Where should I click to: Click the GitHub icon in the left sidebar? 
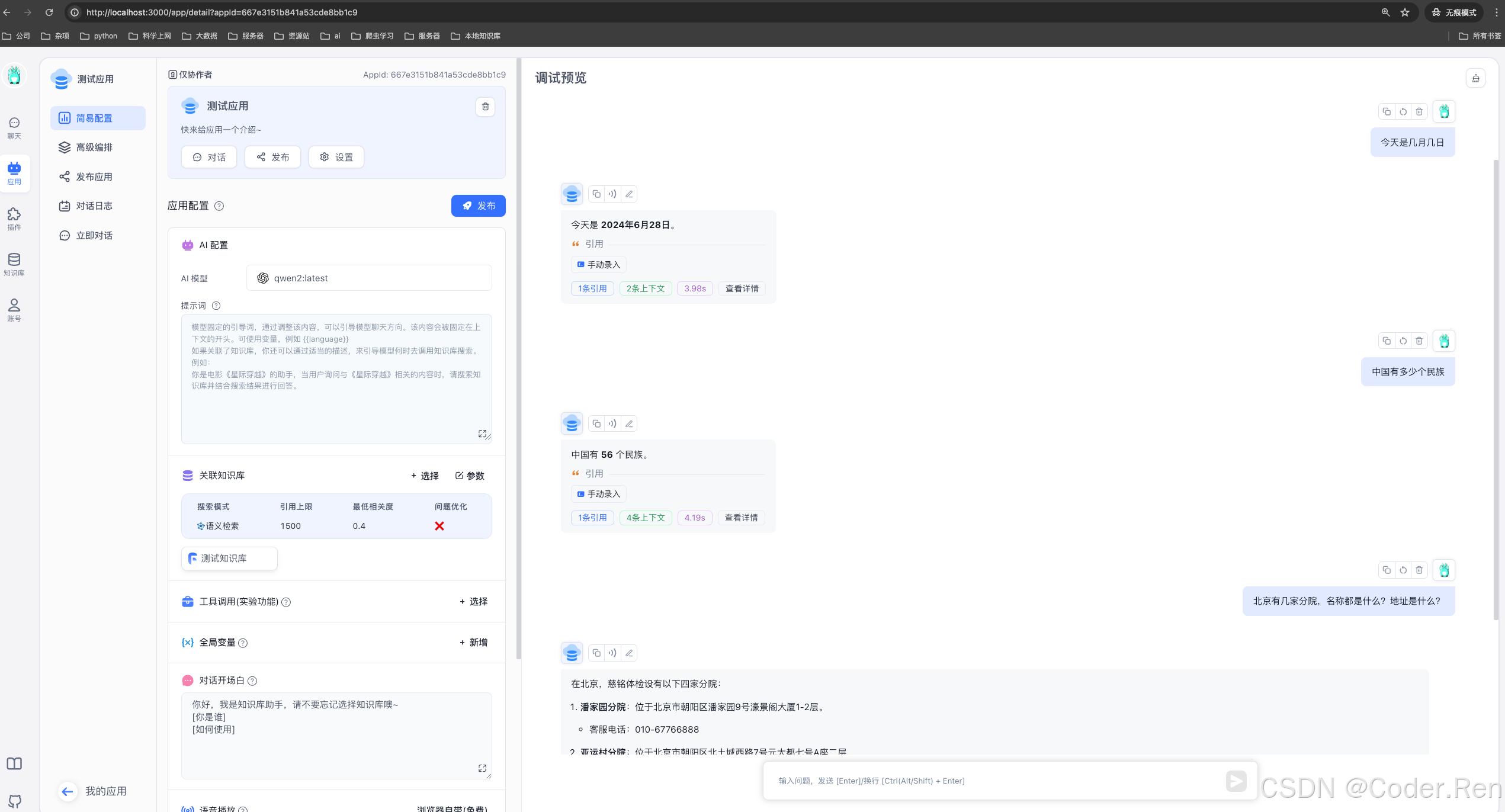[14, 801]
